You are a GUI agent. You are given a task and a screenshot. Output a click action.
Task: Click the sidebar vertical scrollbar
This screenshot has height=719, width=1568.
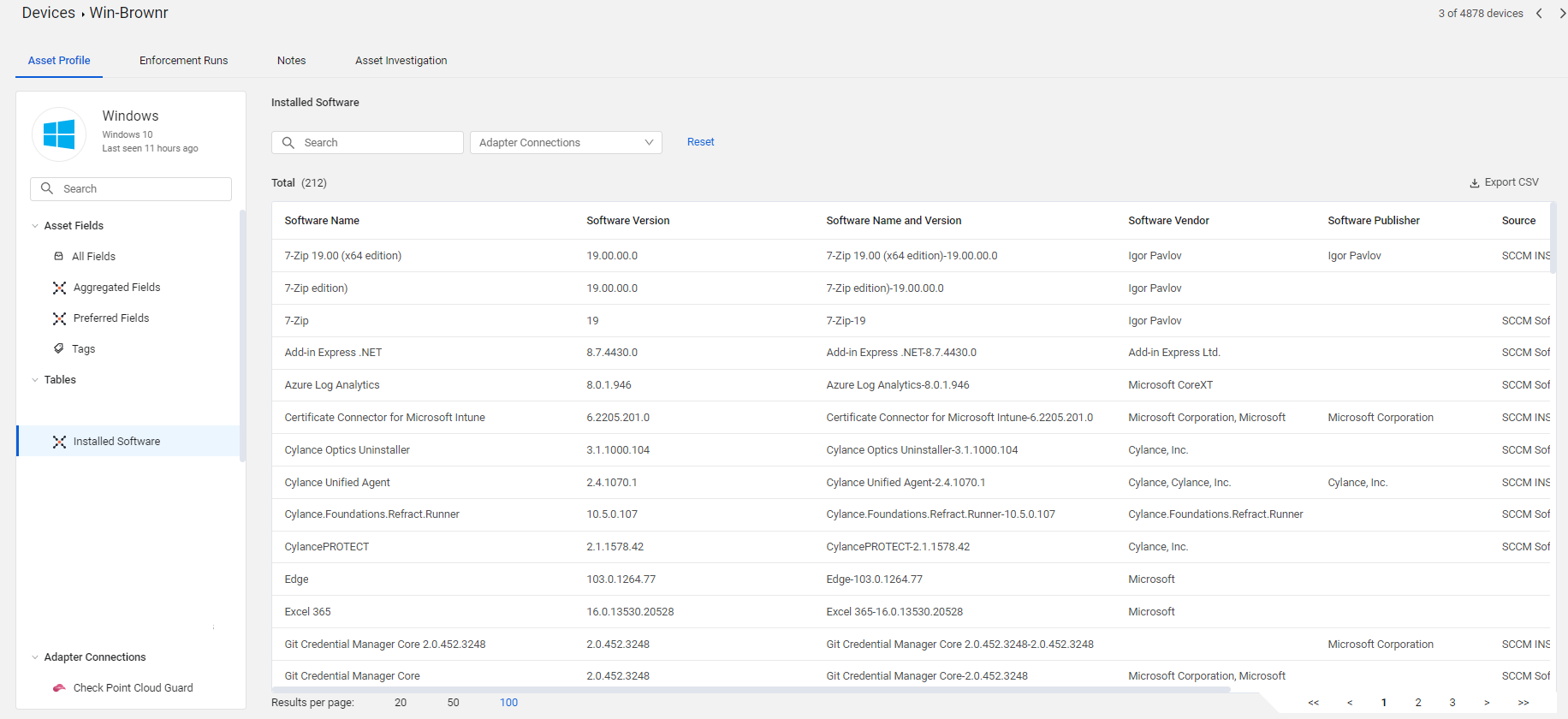pos(242,336)
